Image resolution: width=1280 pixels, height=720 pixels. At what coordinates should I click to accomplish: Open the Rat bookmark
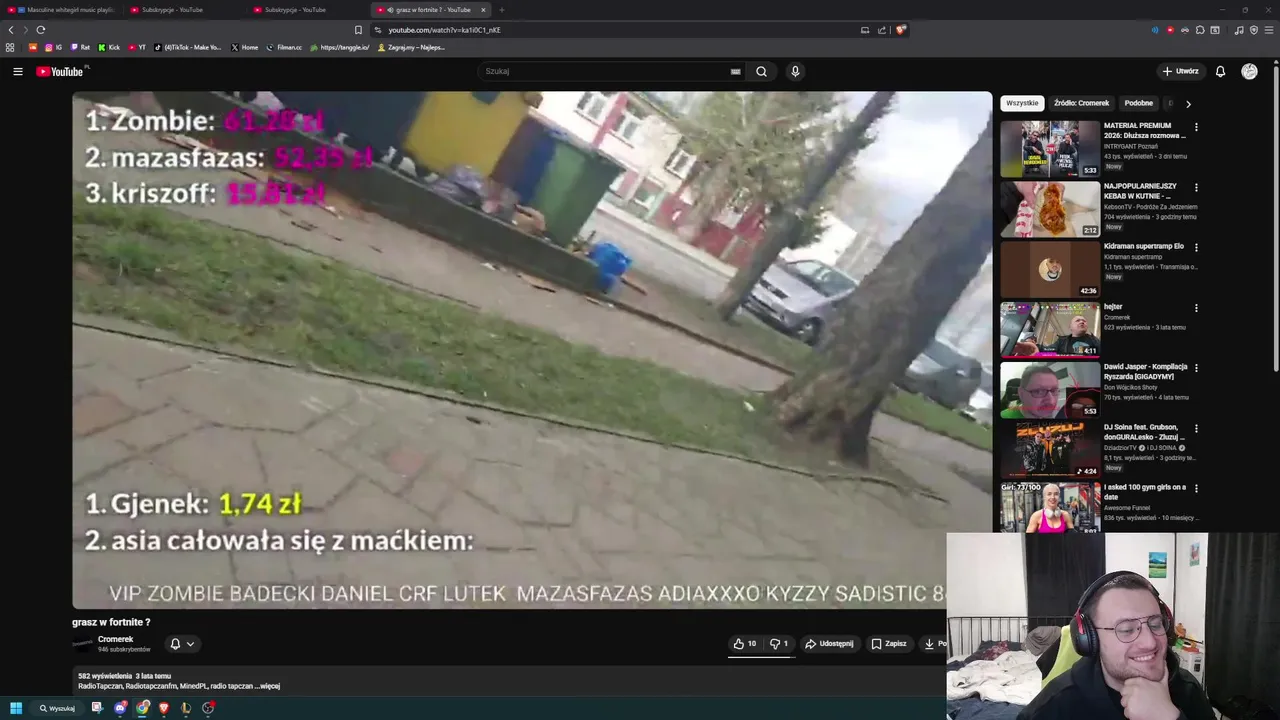80,47
